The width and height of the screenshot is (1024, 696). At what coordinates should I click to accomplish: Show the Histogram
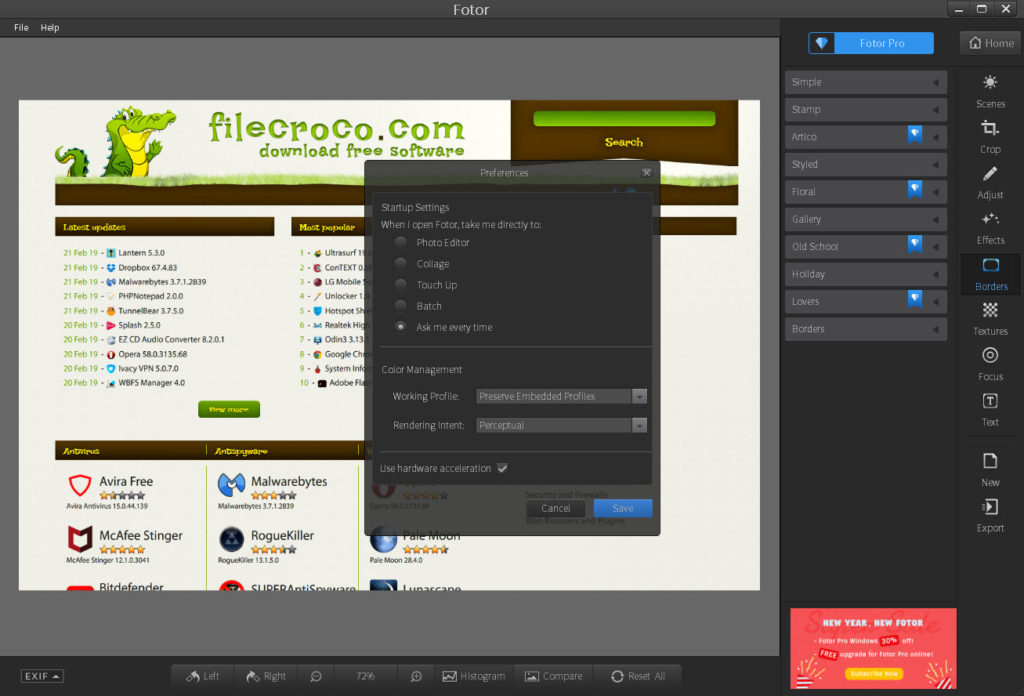pyautogui.click(x=473, y=676)
